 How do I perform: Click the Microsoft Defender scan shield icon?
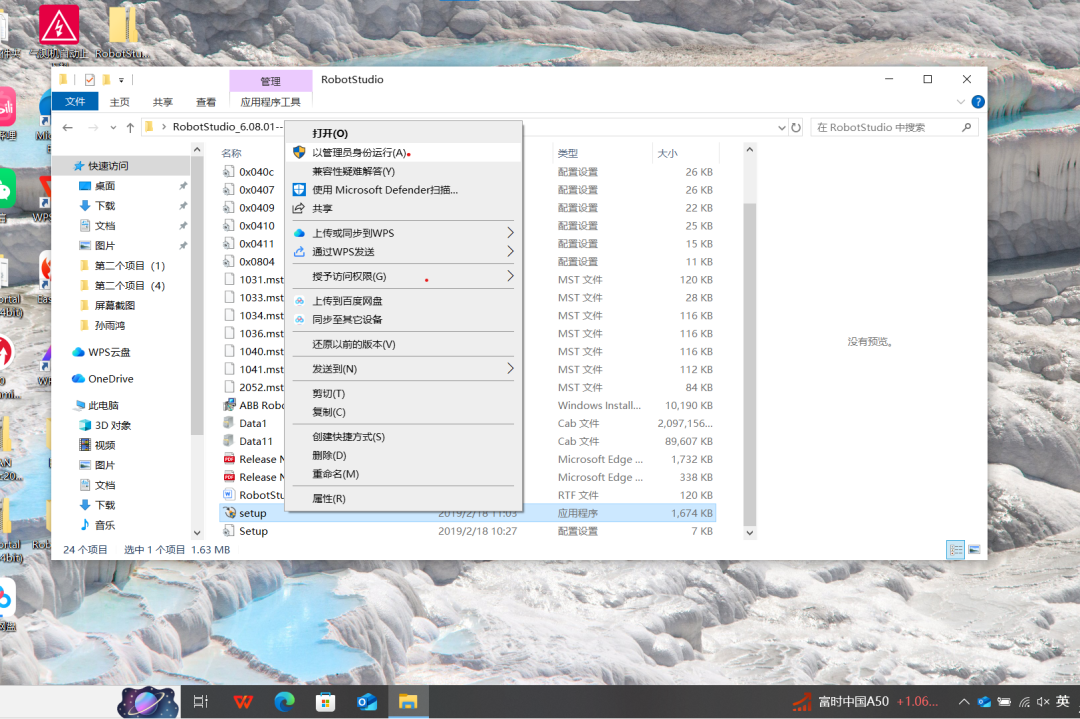pyautogui.click(x=298, y=190)
